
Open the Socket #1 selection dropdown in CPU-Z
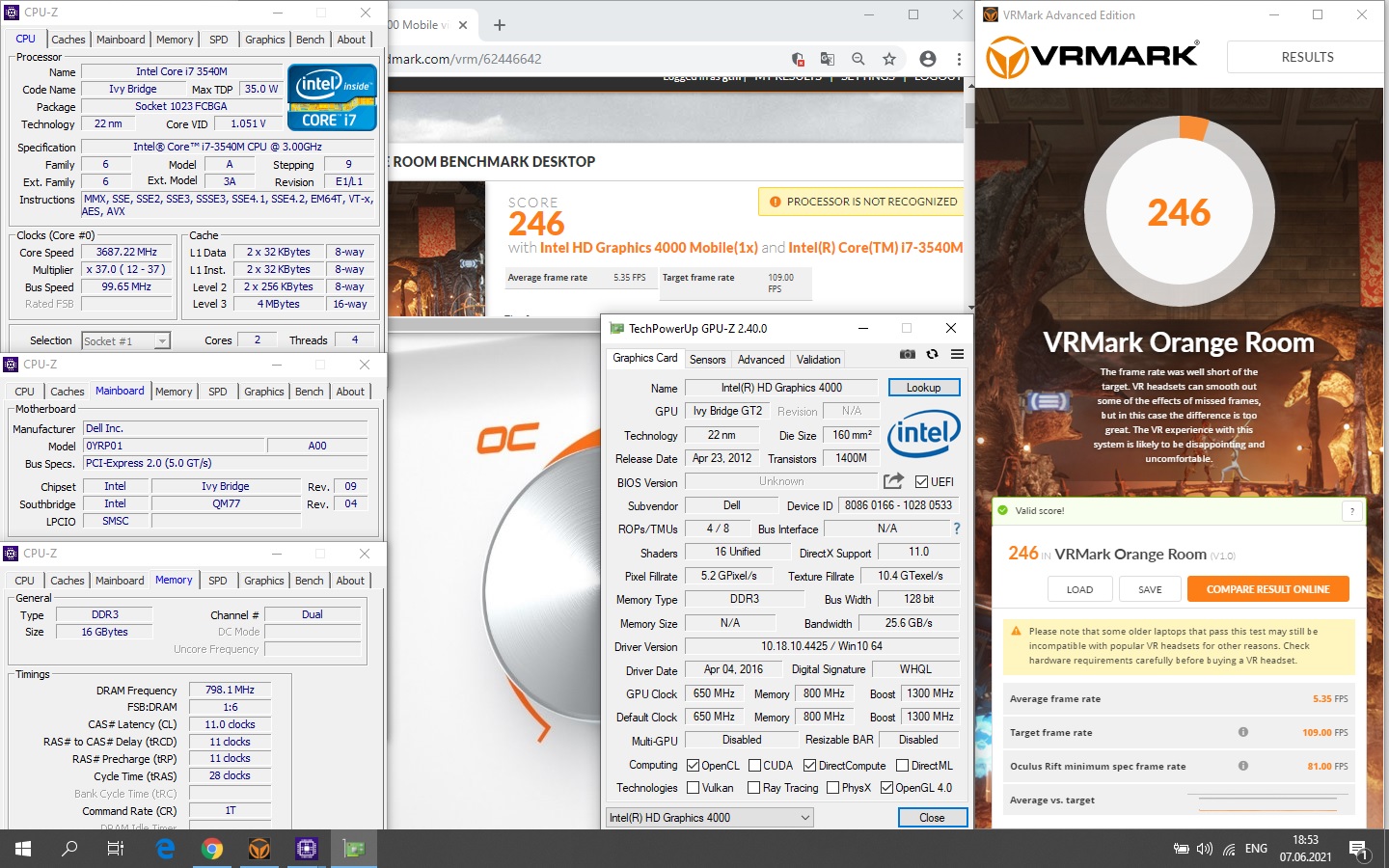click(x=125, y=340)
